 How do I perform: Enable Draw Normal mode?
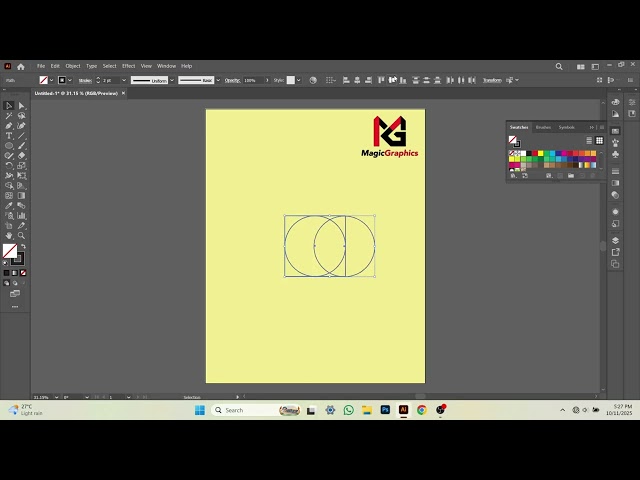7,283
